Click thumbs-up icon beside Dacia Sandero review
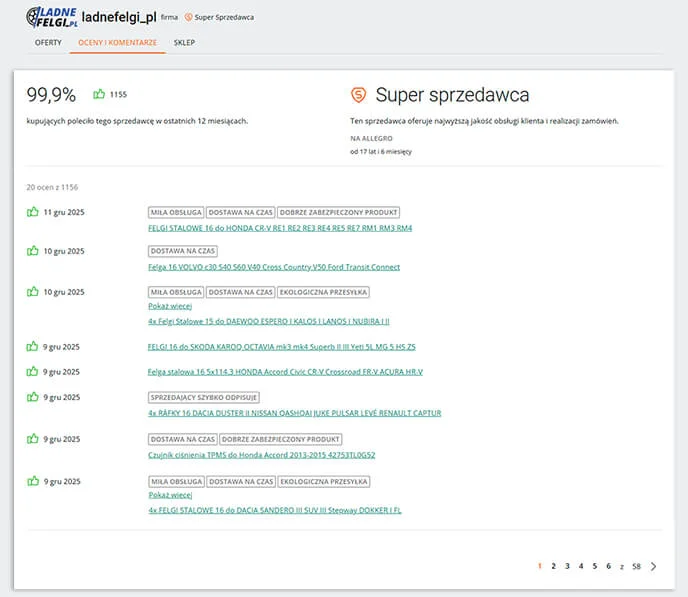688x597 pixels. pos(33,481)
